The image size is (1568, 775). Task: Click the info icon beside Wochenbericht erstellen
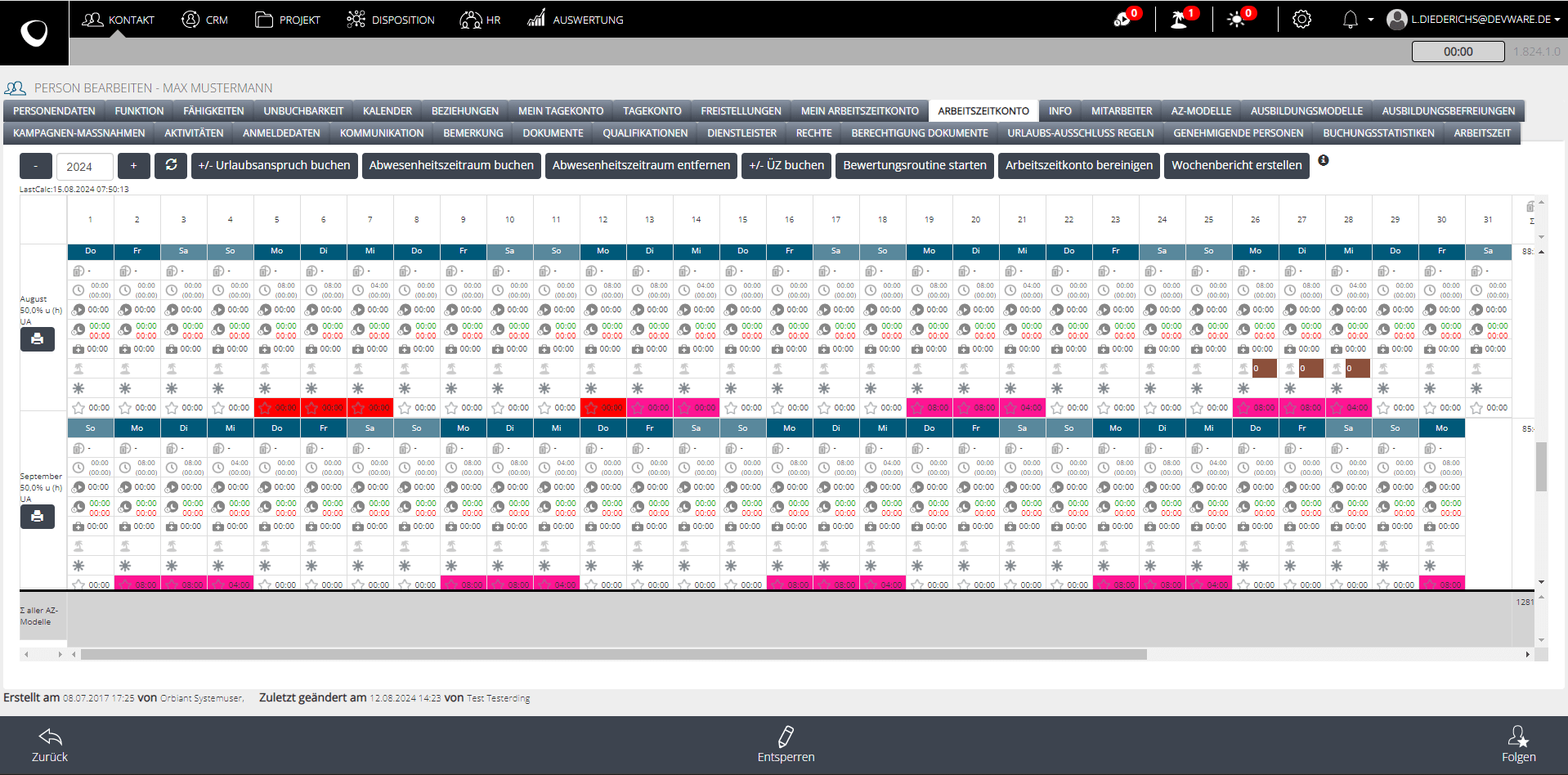1323,160
